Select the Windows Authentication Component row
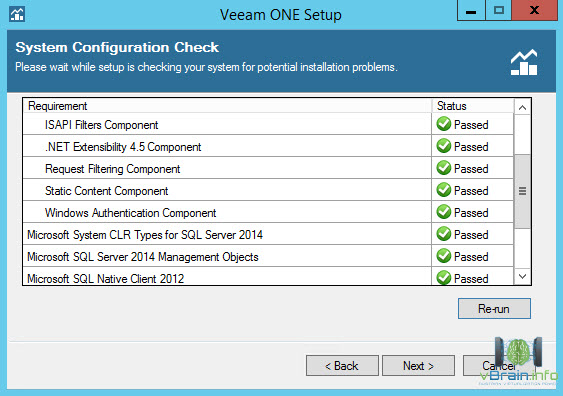The width and height of the screenshot is (563, 396). point(268,212)
